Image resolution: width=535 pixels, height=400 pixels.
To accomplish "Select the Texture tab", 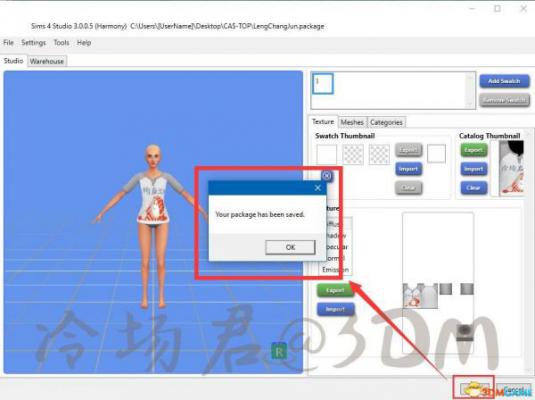I will [x=323, y=122].
